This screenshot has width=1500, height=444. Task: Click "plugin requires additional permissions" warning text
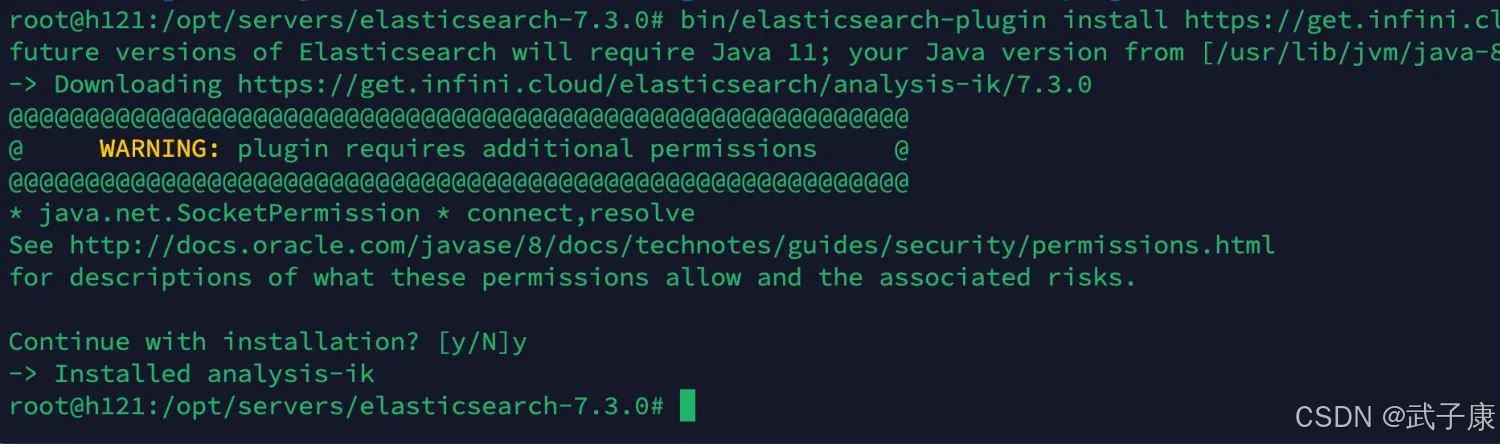[526, 149]
